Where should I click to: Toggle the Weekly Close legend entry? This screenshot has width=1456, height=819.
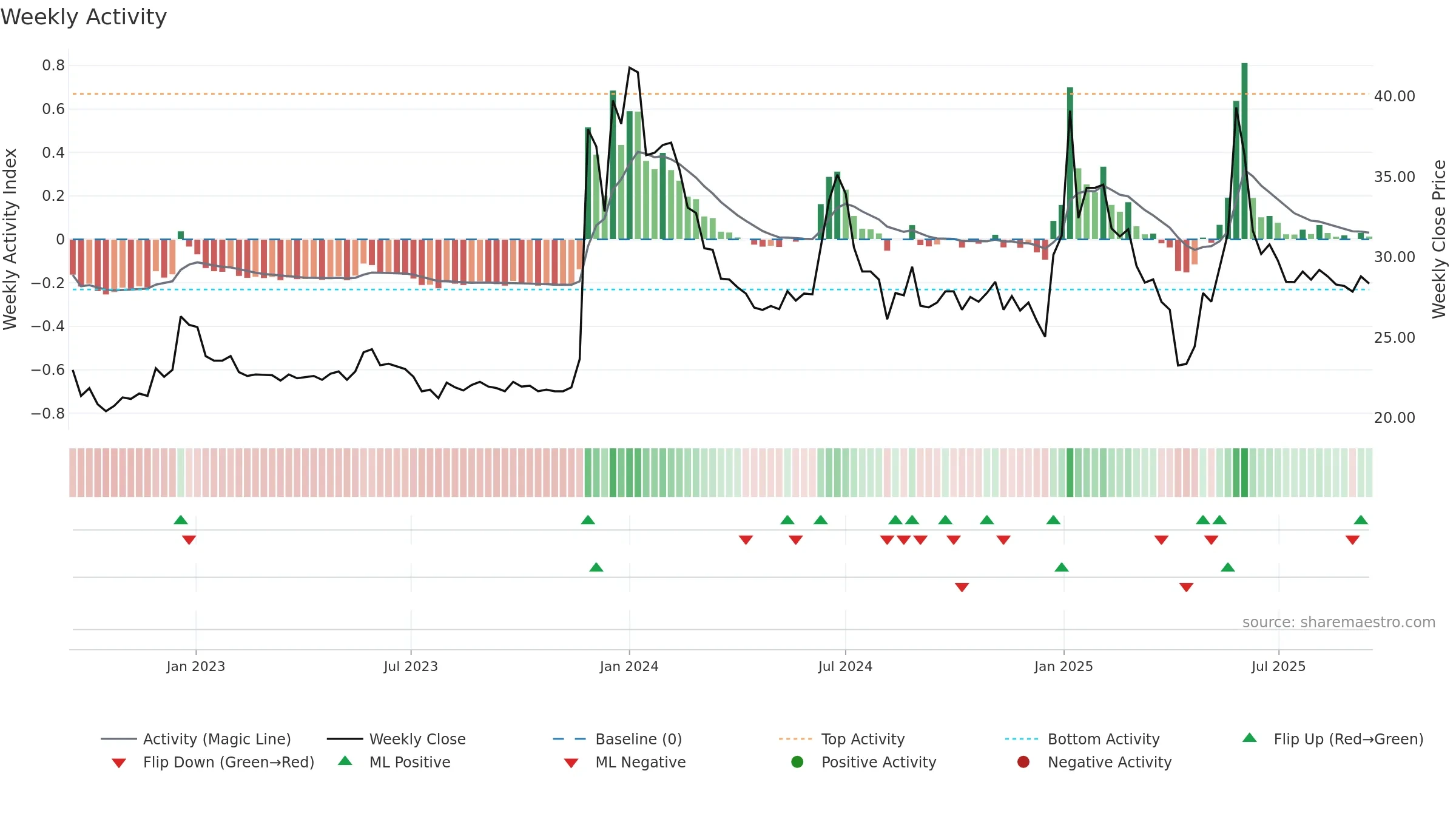tap(396, 739)
